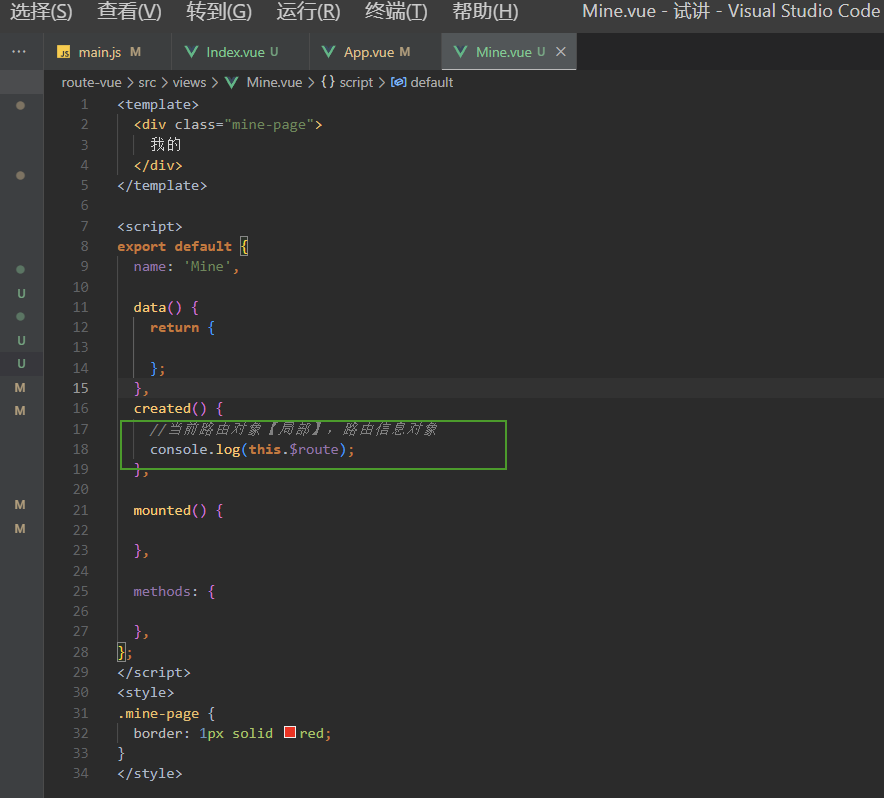The image size is (884, 798).
Task: Click the mounted() hook text
Action: (x=170, y=510)
